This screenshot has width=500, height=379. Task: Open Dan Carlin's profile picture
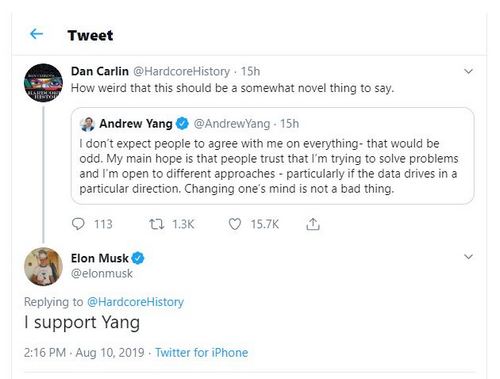[x=43, y=83]
